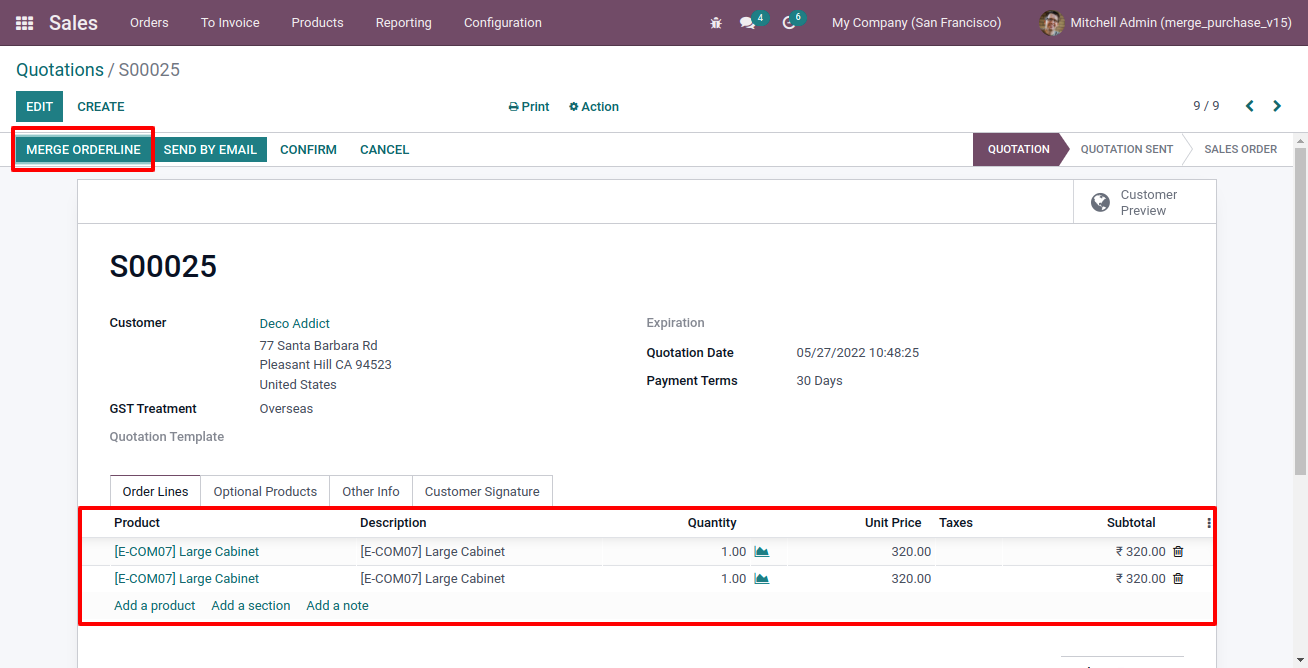The height and width of the screenshot is (668, 1308).
Task: Go to next record arrow
Action: (x=1277, y=106)
